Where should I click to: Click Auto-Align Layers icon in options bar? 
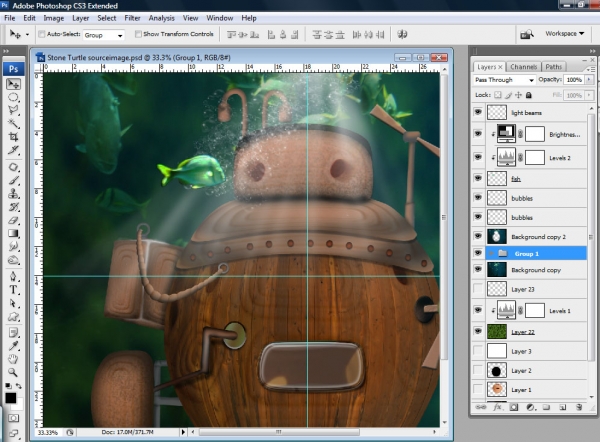click(402, 34)
